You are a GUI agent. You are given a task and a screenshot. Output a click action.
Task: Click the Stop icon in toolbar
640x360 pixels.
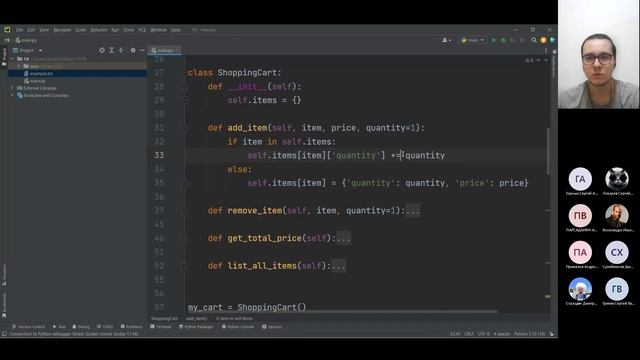(522, 40)
